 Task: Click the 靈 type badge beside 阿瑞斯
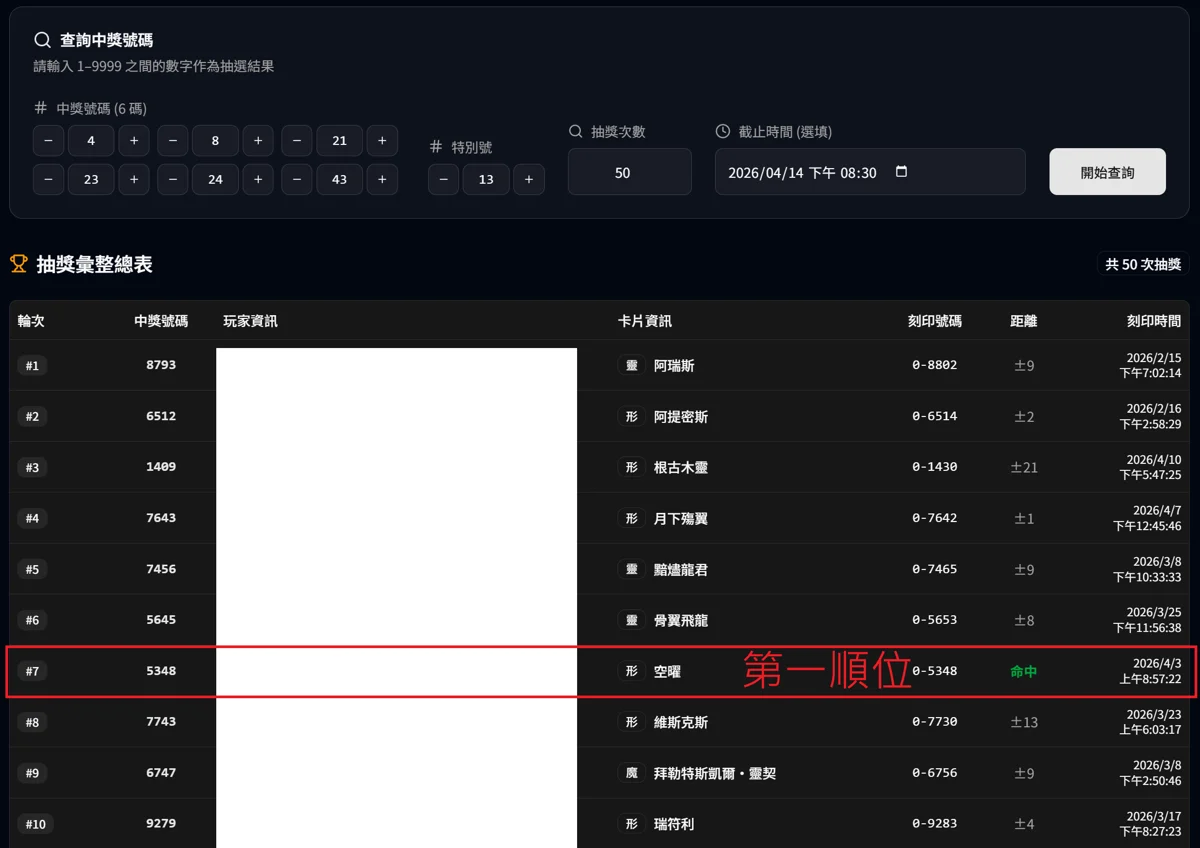click(x=631, y=366)
